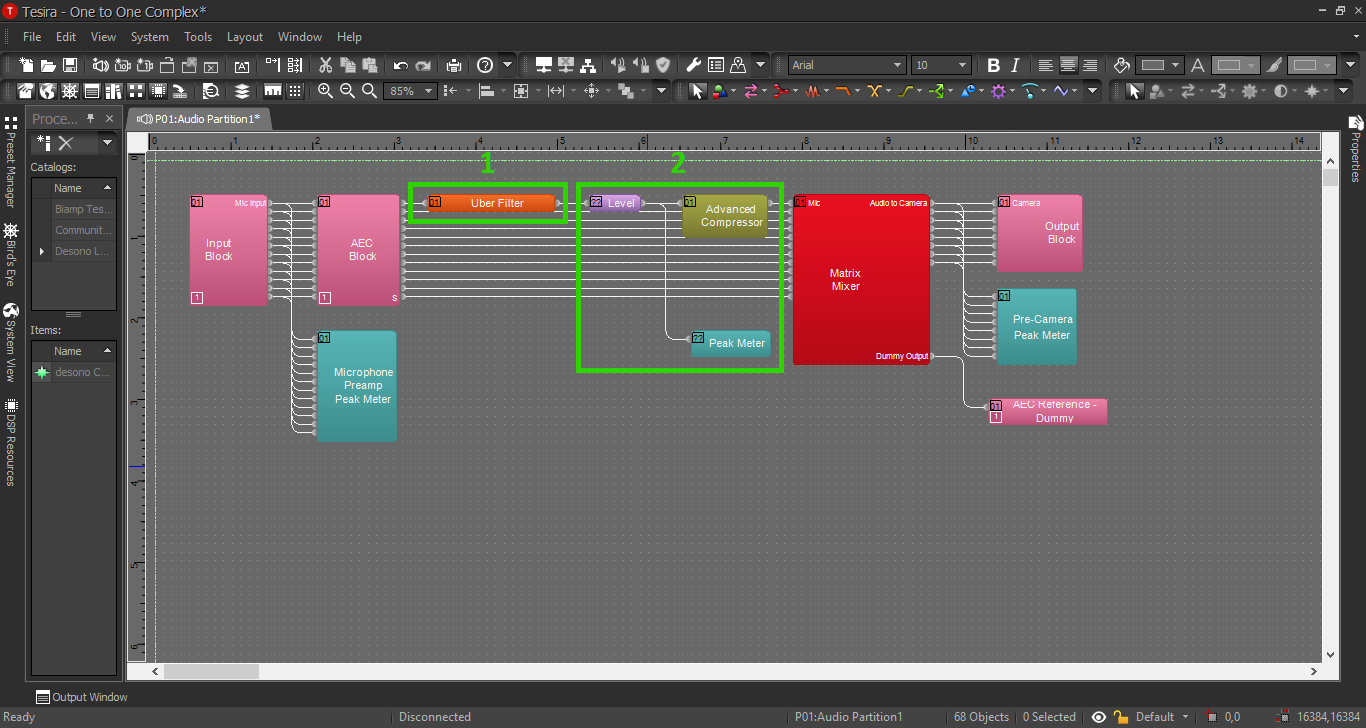Viewport: 1366px width, 728px height.
Task: Toggle the grid dots icon
Action: [295, 91]
